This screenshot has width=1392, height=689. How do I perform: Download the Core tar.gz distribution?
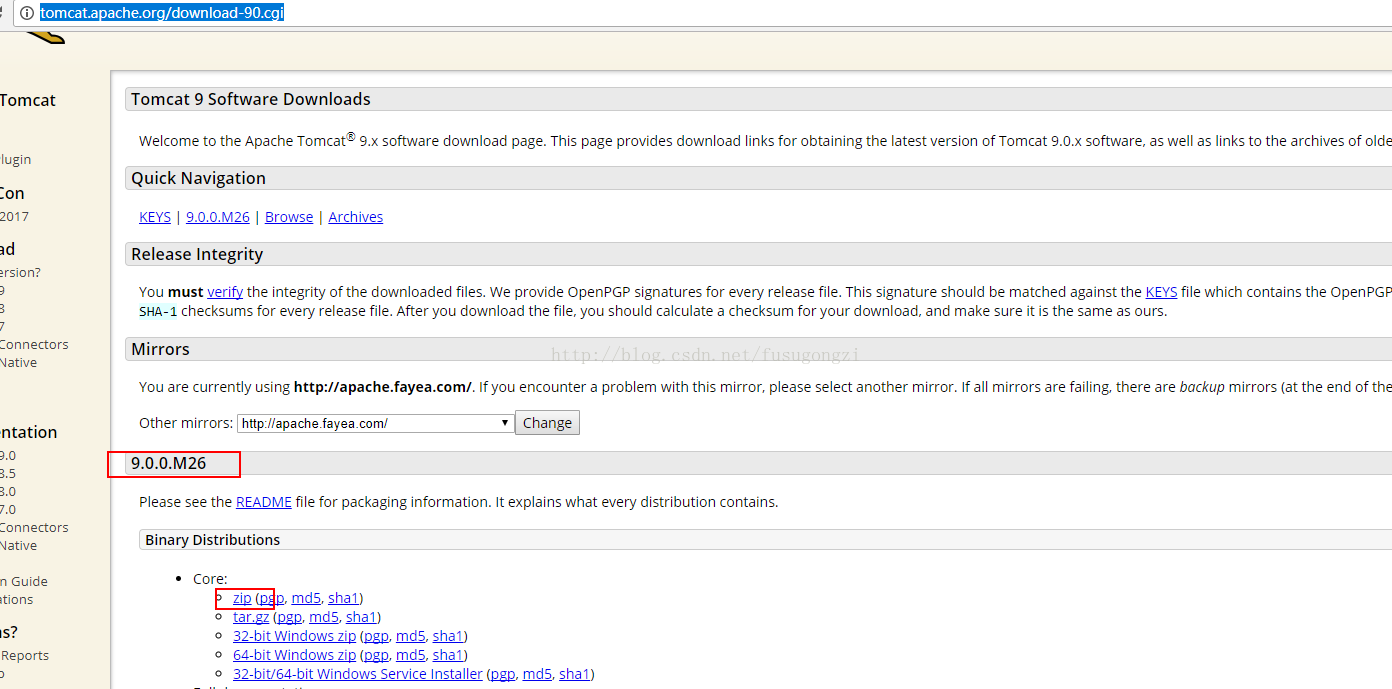[251, 617]
